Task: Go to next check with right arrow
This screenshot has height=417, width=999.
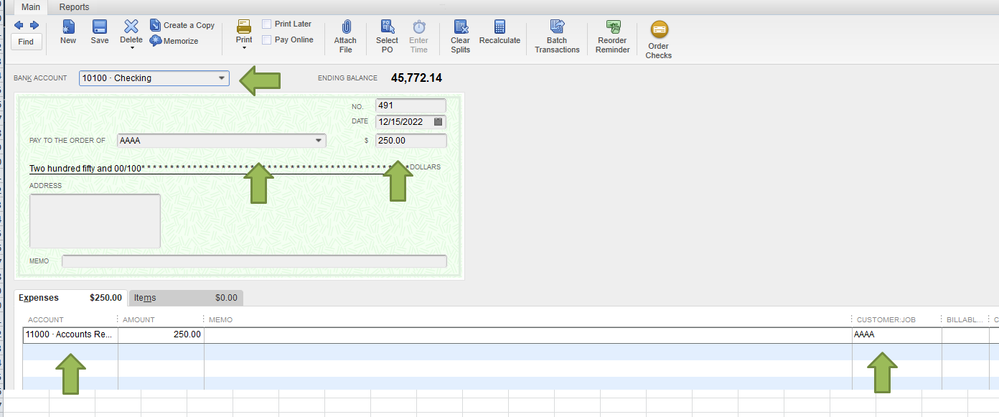Action: coord(34,25)
